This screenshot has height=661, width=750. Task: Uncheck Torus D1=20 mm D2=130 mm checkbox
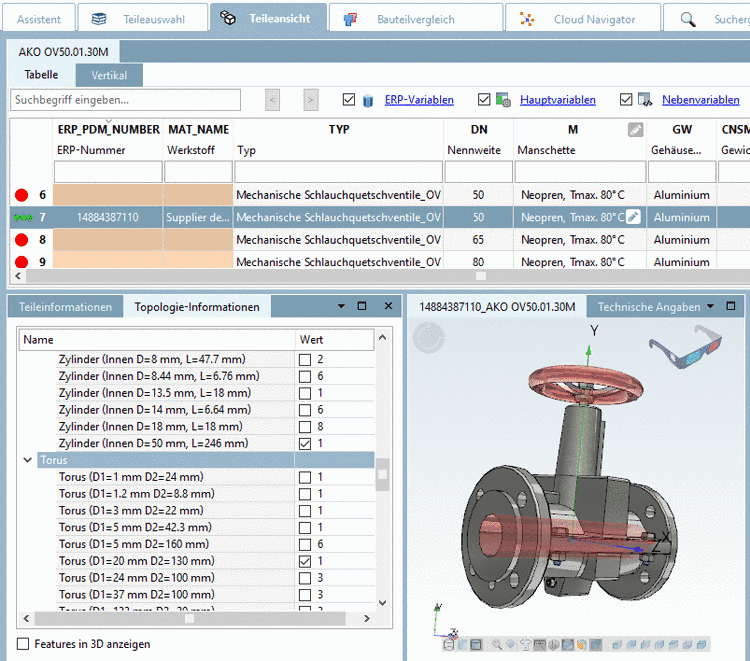click(x=305, y=562)
